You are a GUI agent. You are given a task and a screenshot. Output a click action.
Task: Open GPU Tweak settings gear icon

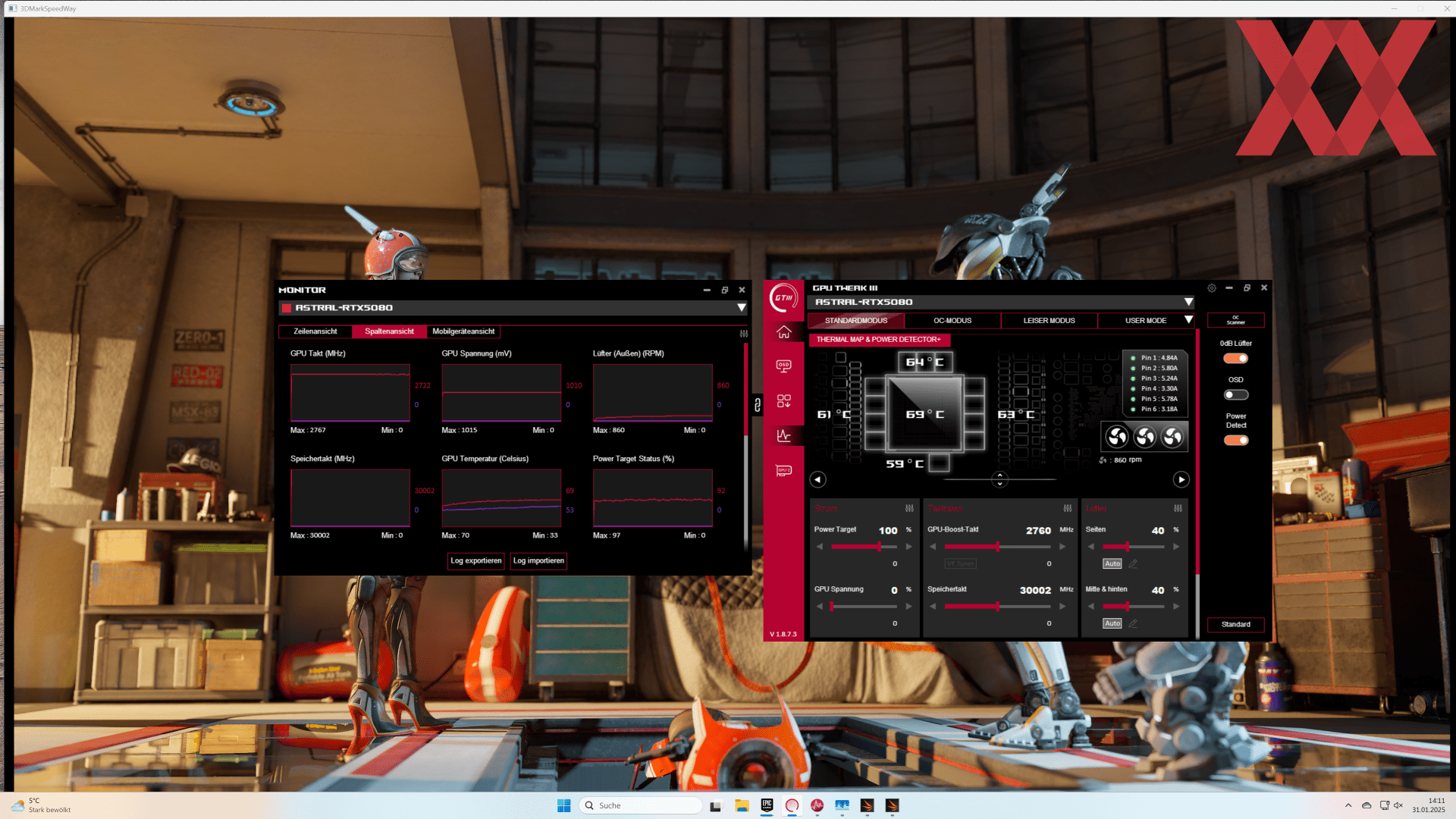pyautogui.click(x=1212, y=288)
